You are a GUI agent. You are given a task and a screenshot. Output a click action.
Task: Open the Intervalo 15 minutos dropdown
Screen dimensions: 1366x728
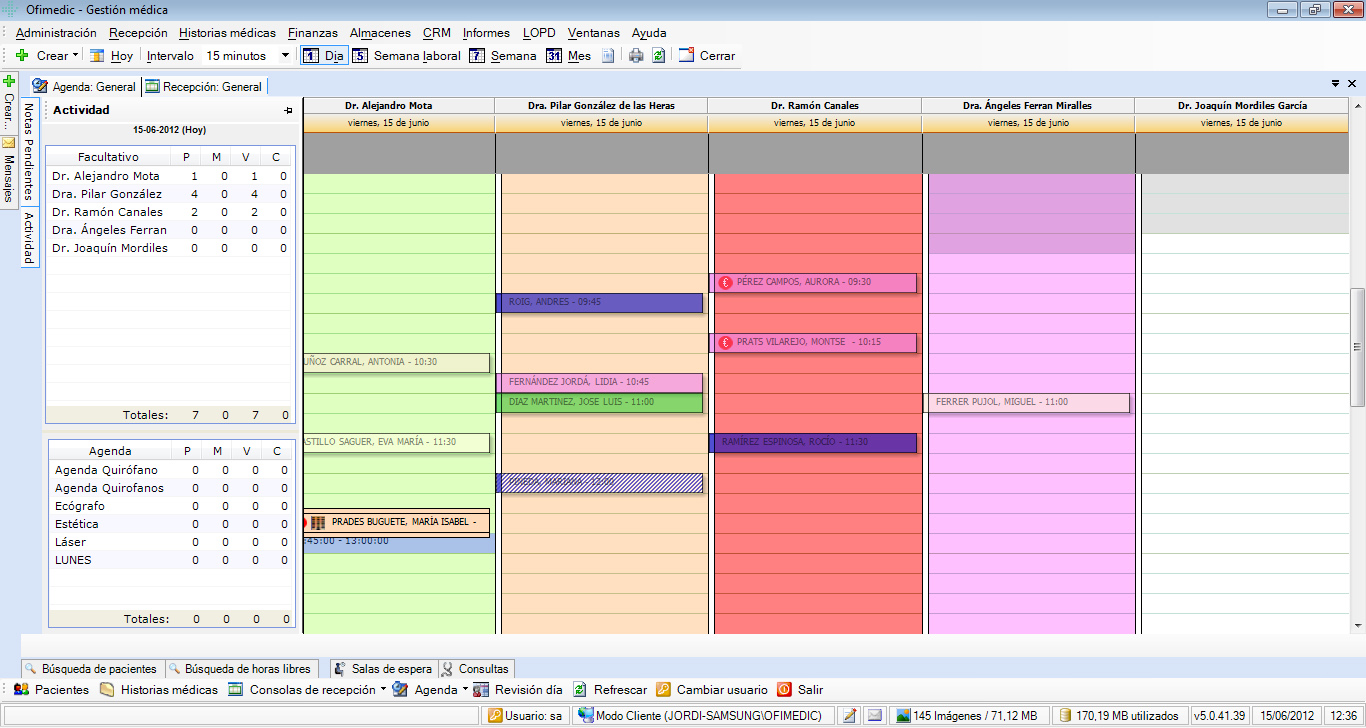click(286, 56)
